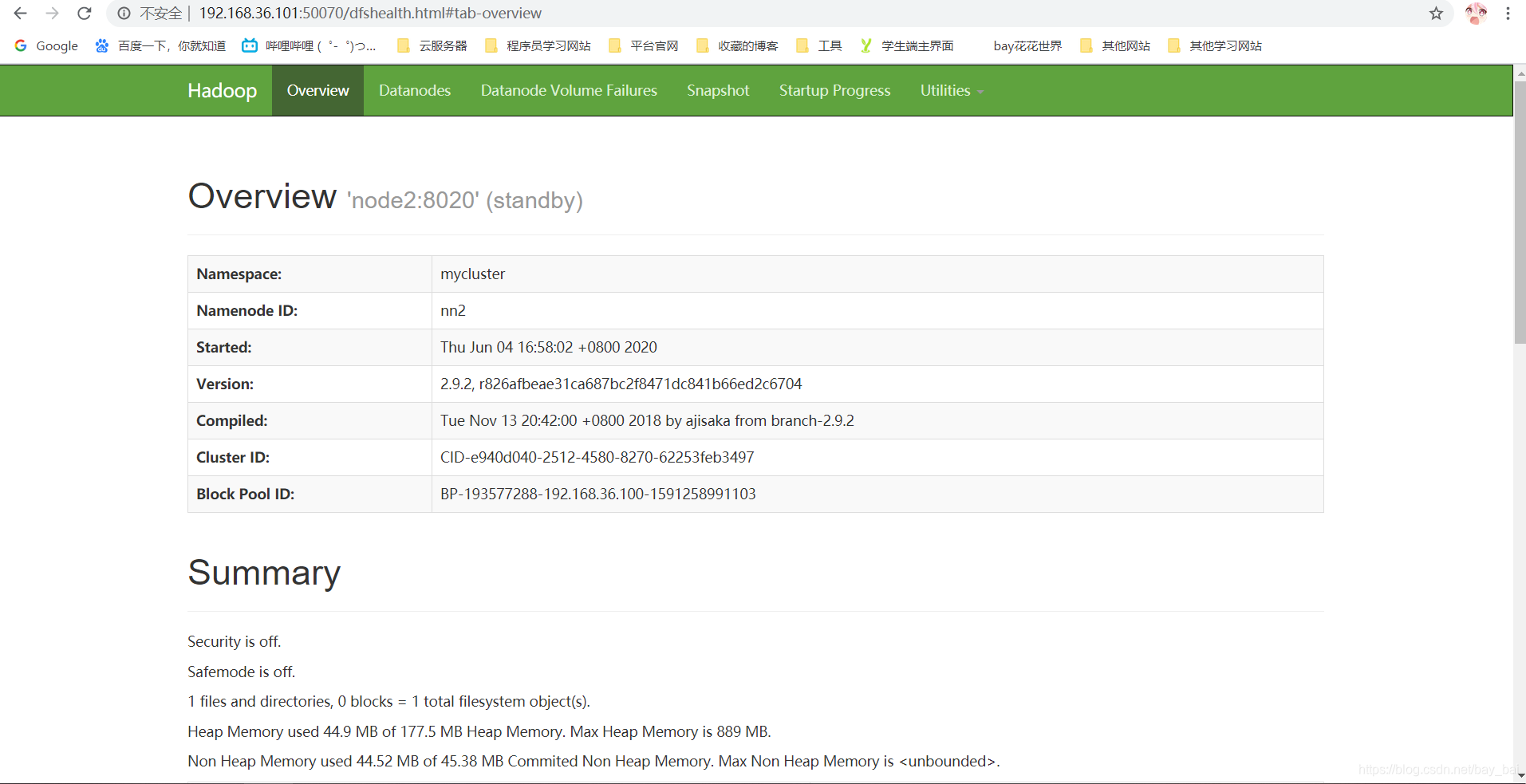Reload the page with refresh icon
This screenshot has width=1526, height=784.
click(85, 14)
